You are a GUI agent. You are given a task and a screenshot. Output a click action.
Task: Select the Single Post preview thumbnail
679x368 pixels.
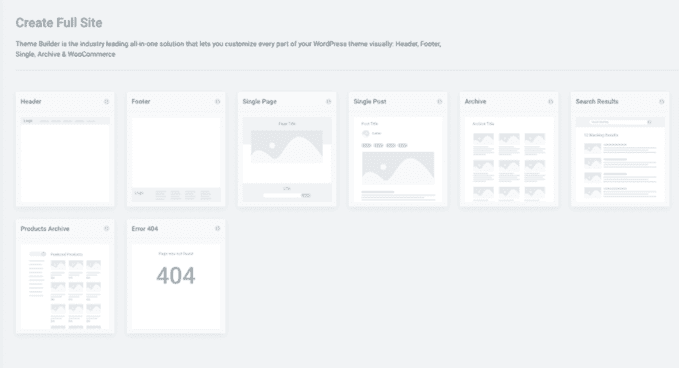point(398,159)
